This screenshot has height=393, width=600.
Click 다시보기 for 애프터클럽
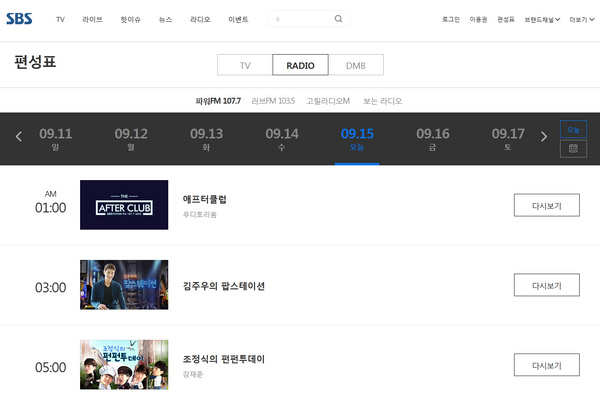pyautogui.click(x=546, y=205)
